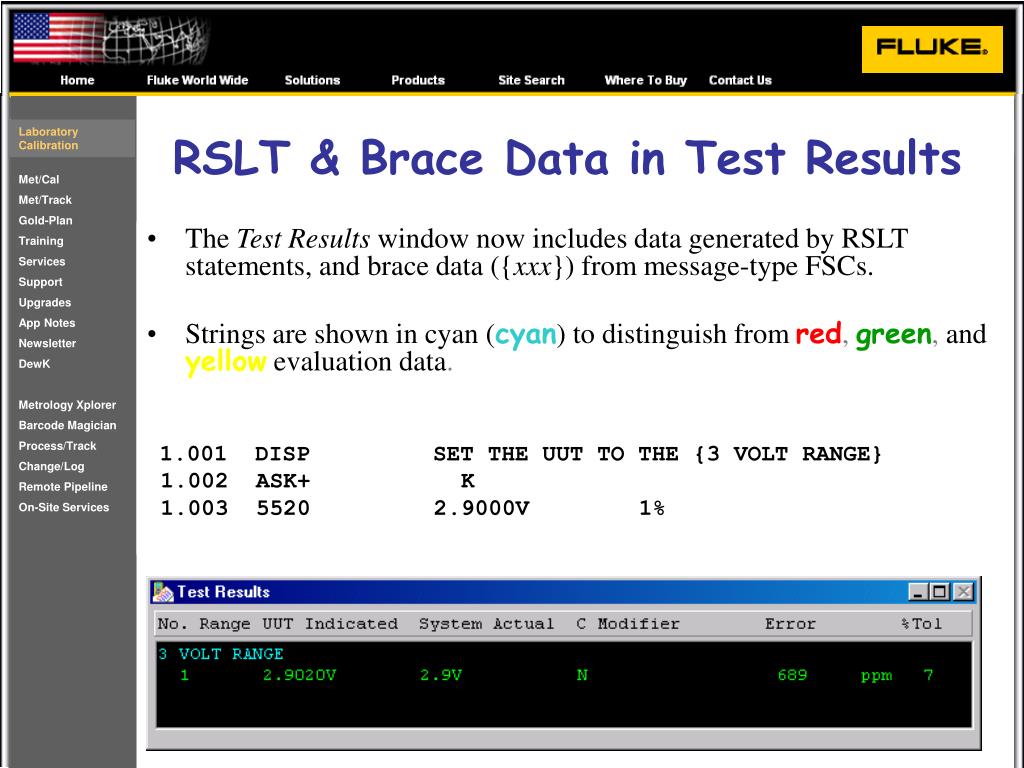Open Site Search in top navigation
This screenshot has height=768, width=1024.
531,80
